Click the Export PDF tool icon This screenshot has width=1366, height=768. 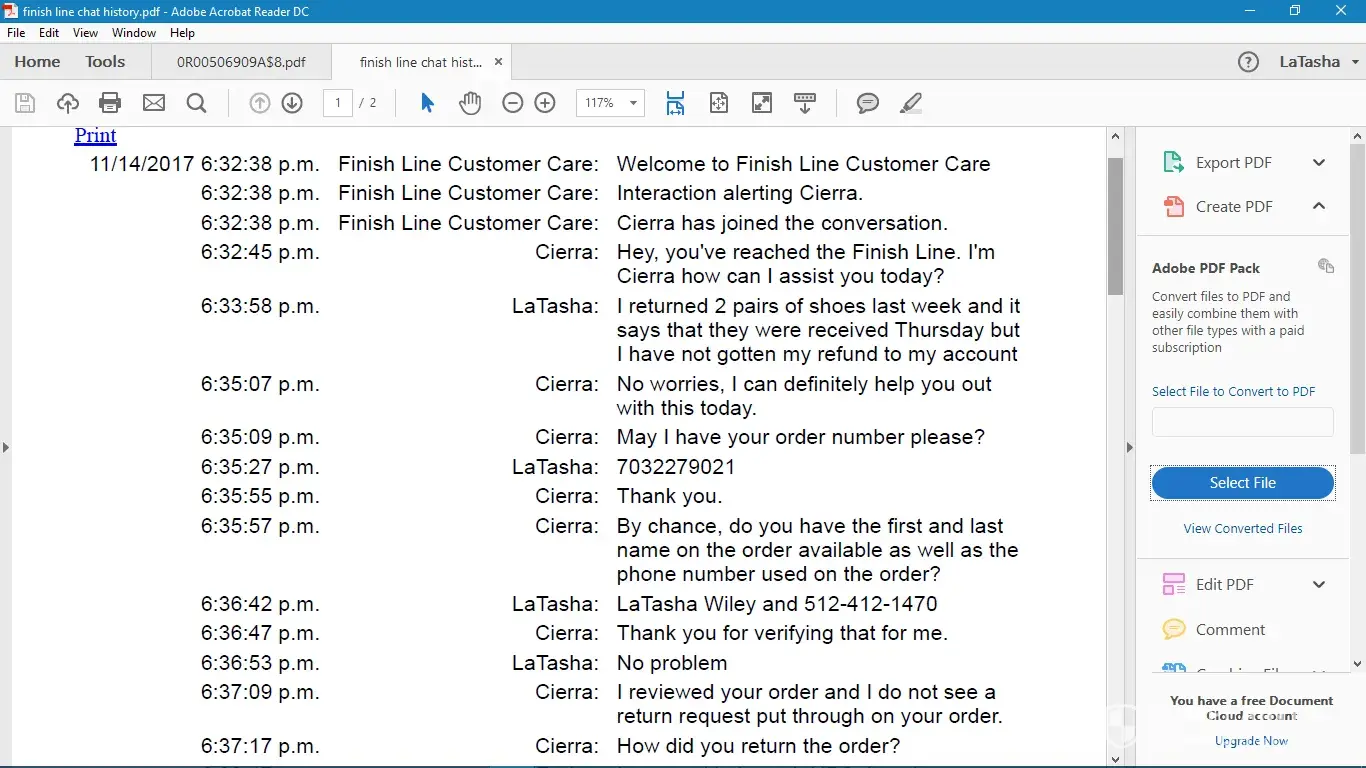[1173, 163]
